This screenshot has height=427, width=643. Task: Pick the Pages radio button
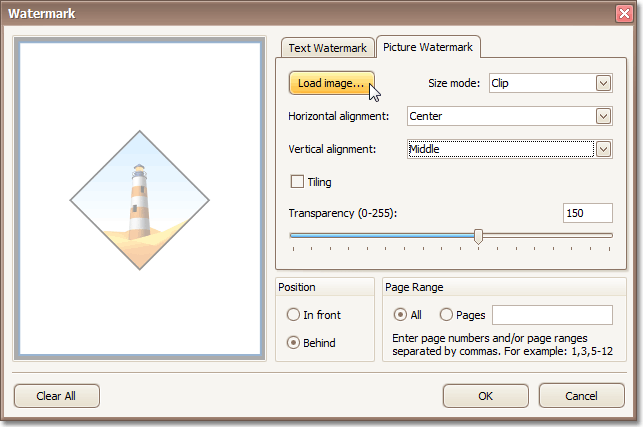click(446, 315)
